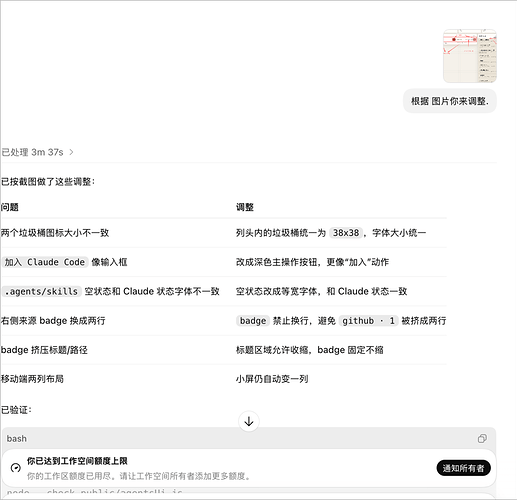
Task: Select the message bubble 根据 图片你来调整.
Action: click(x=450, y=101)
